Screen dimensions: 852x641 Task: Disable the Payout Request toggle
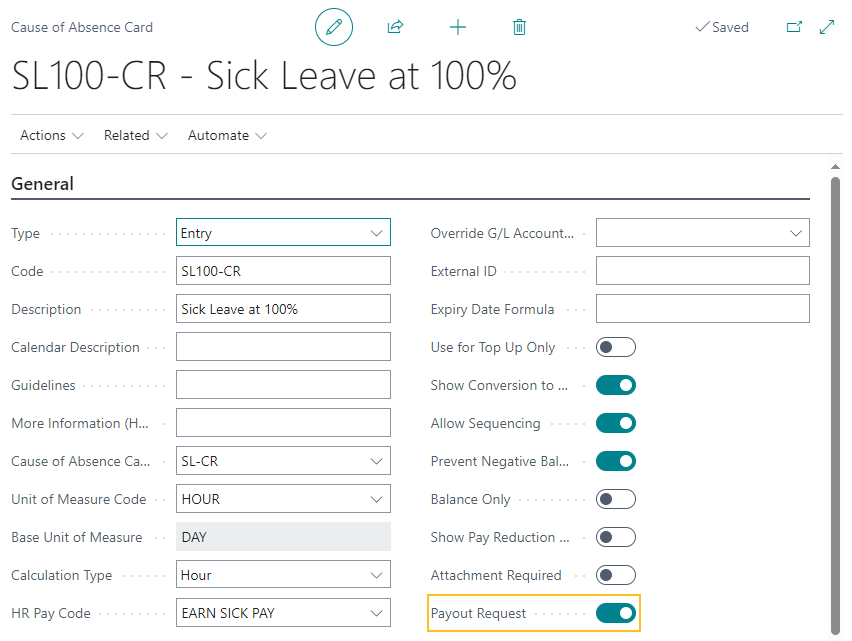coord(615,613)
